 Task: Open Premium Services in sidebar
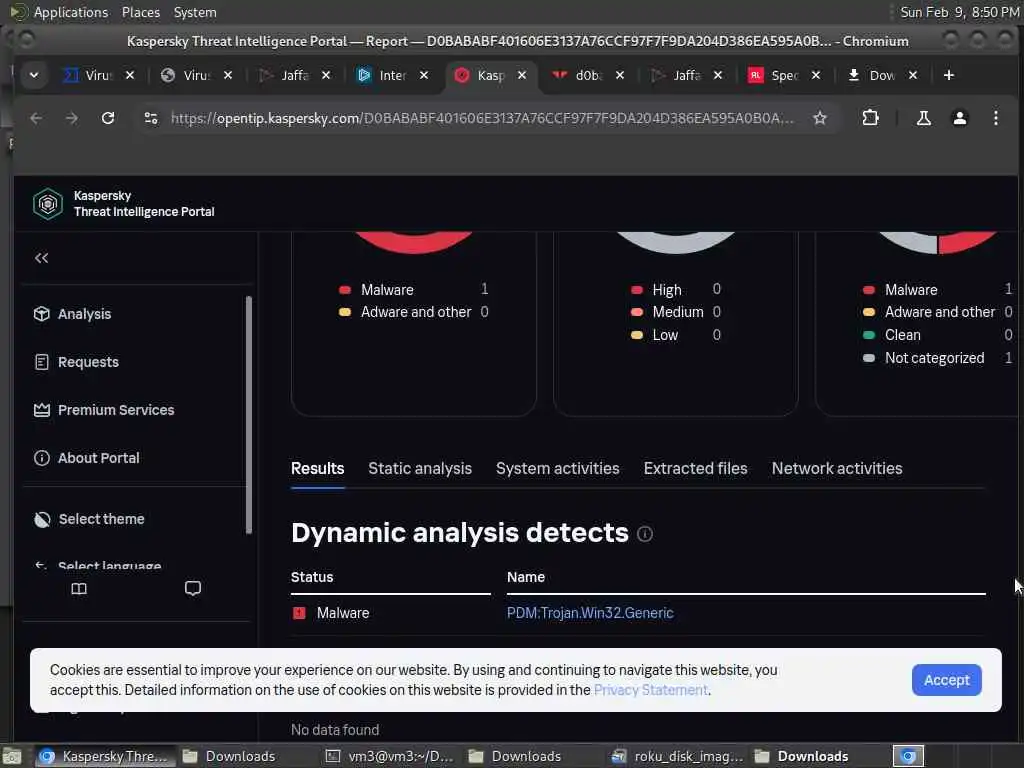coord(104,410)
